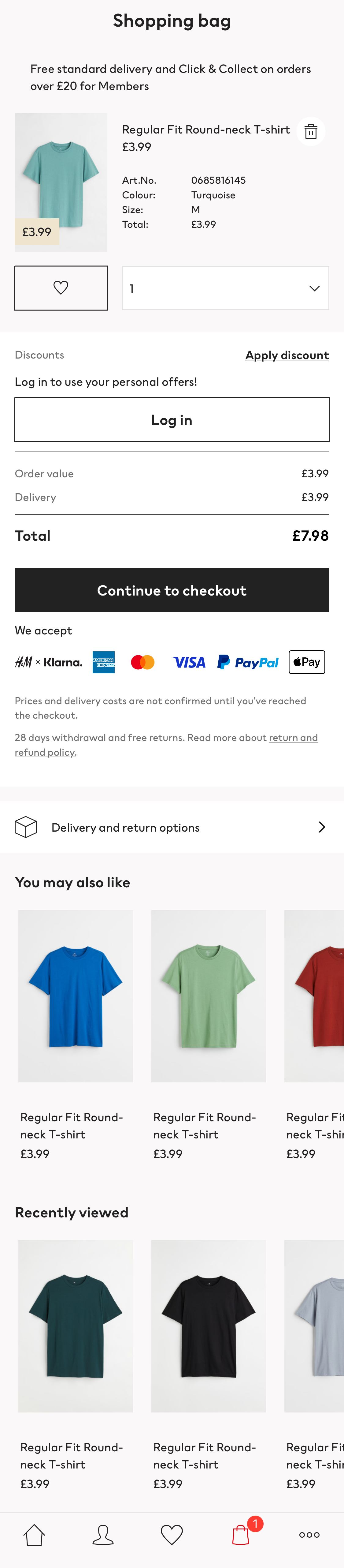
Task: Open the more options dots in bottom navigation
Action: [x=309, y=1535]
